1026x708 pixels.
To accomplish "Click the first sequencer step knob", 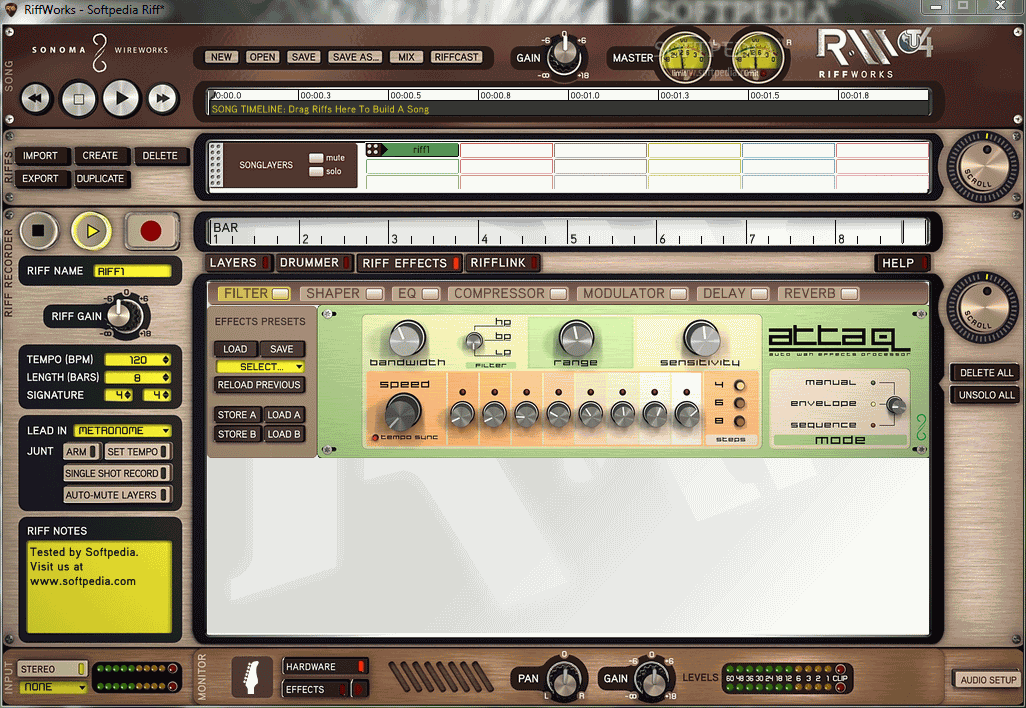I will pyautogui.click(x=462, y=415).
